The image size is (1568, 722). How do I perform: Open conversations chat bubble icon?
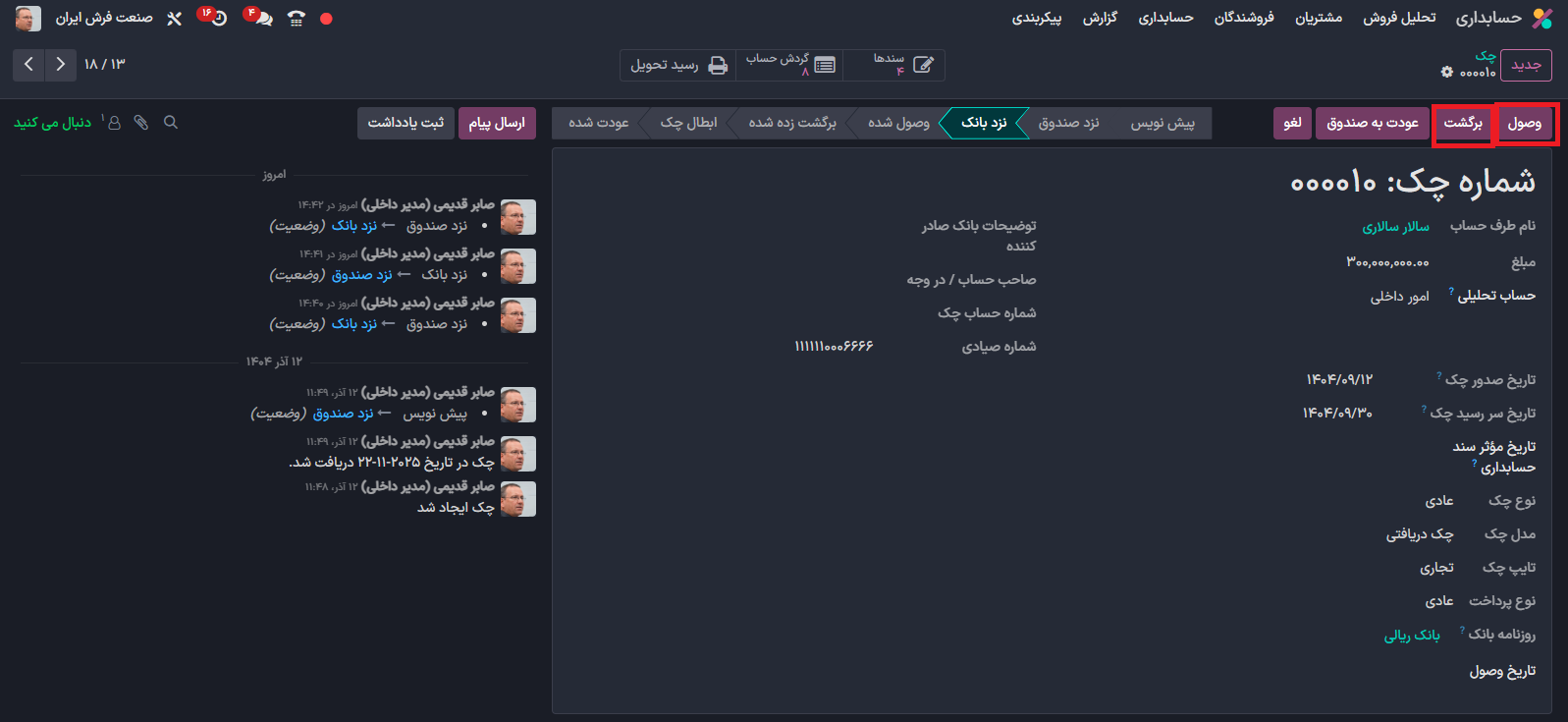click(262, 19)
